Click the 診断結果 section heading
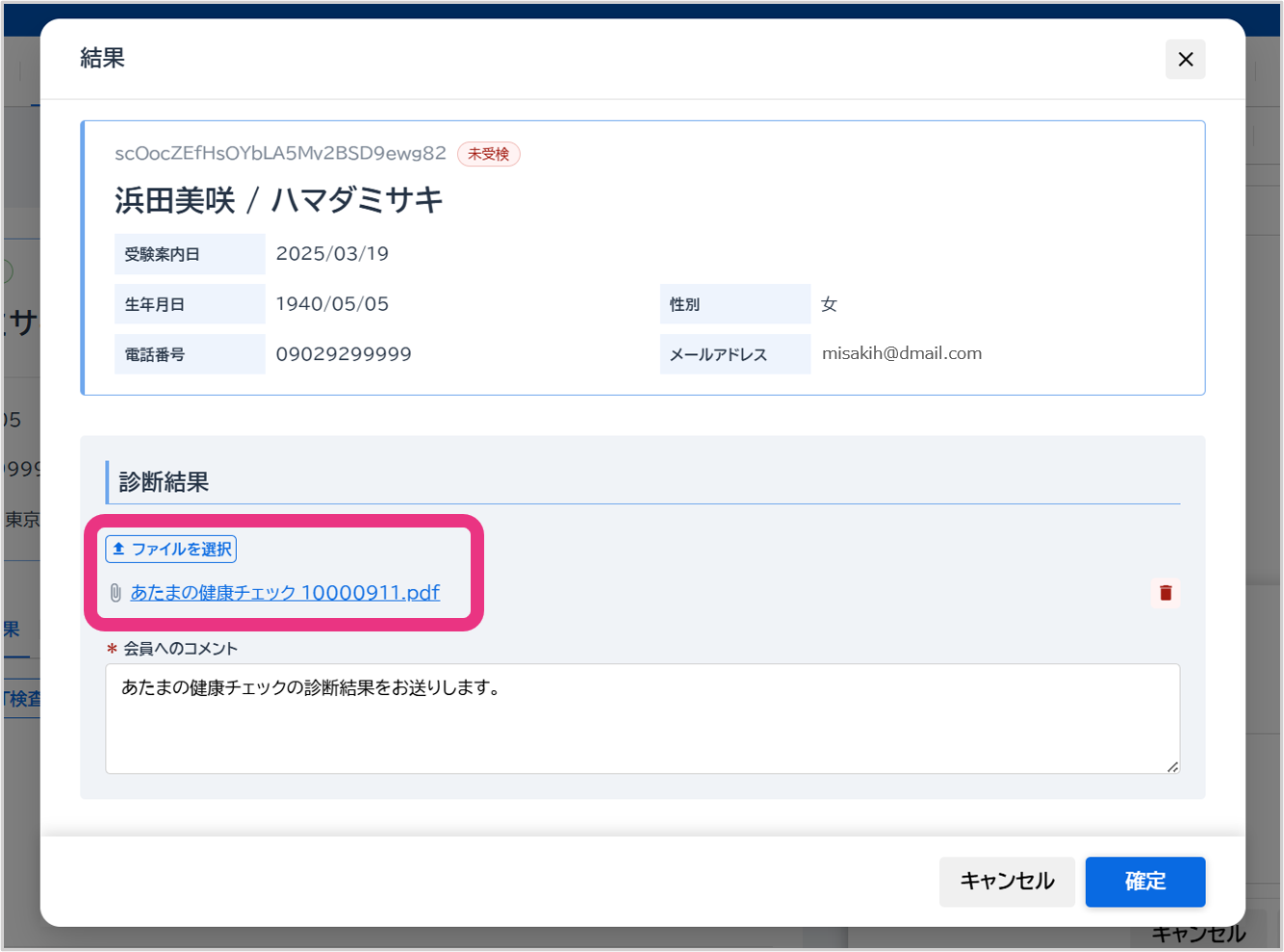Screen dimensions: 1284x952 coord(164,482)
